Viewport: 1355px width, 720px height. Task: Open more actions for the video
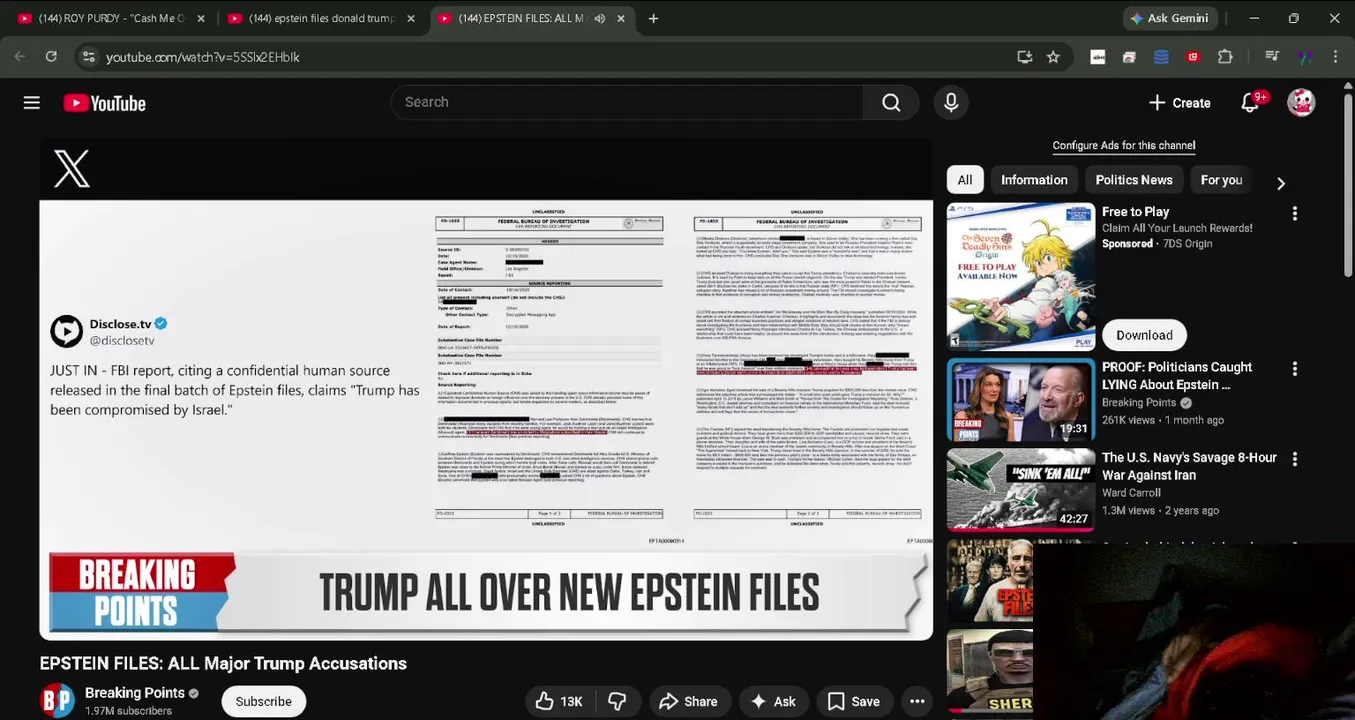tap(917, 701)
